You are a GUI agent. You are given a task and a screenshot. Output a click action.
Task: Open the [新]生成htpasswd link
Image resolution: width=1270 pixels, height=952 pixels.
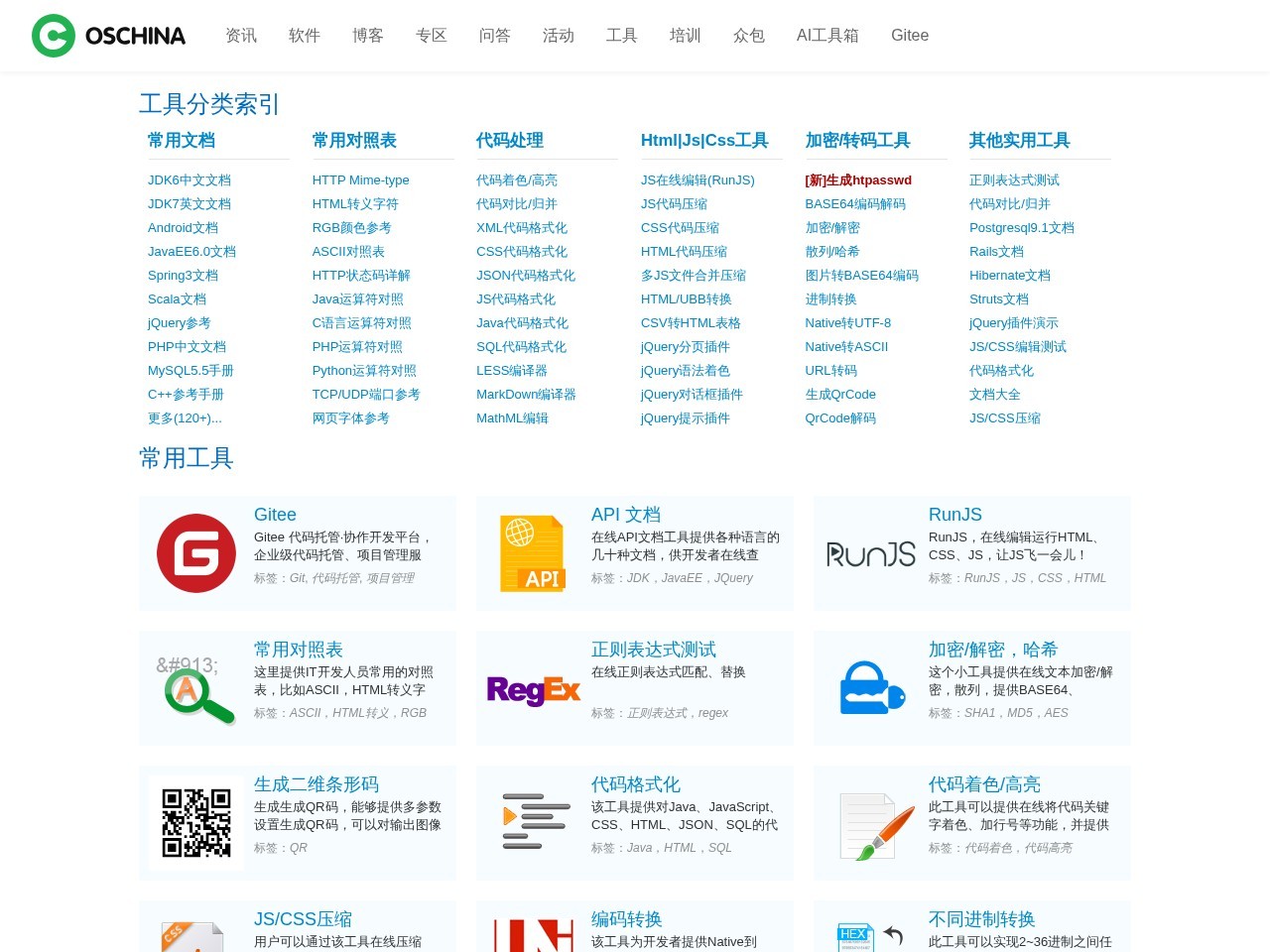pos(858,180)
